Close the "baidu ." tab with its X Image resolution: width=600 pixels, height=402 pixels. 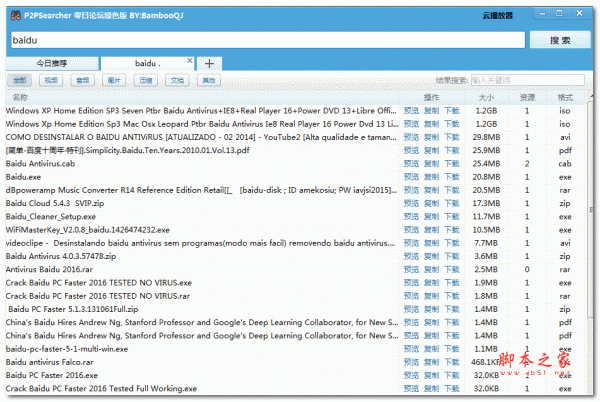pos(189,60)
